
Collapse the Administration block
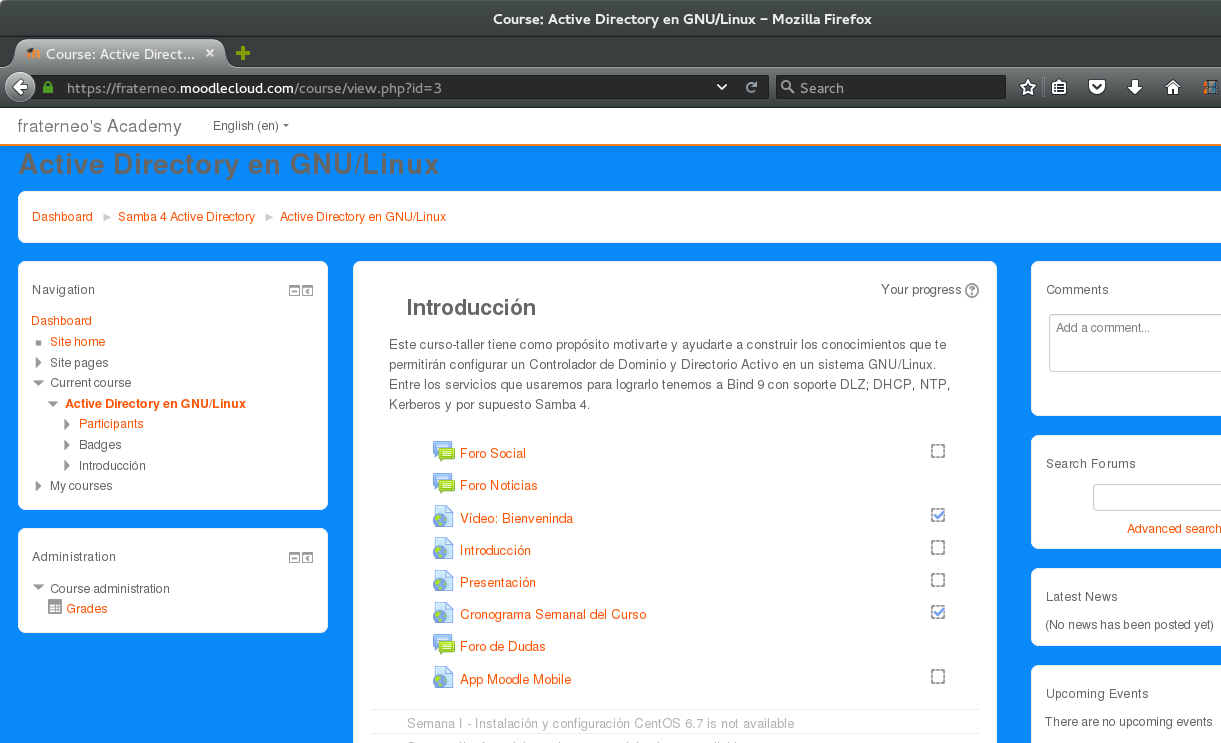pos(294,557)
